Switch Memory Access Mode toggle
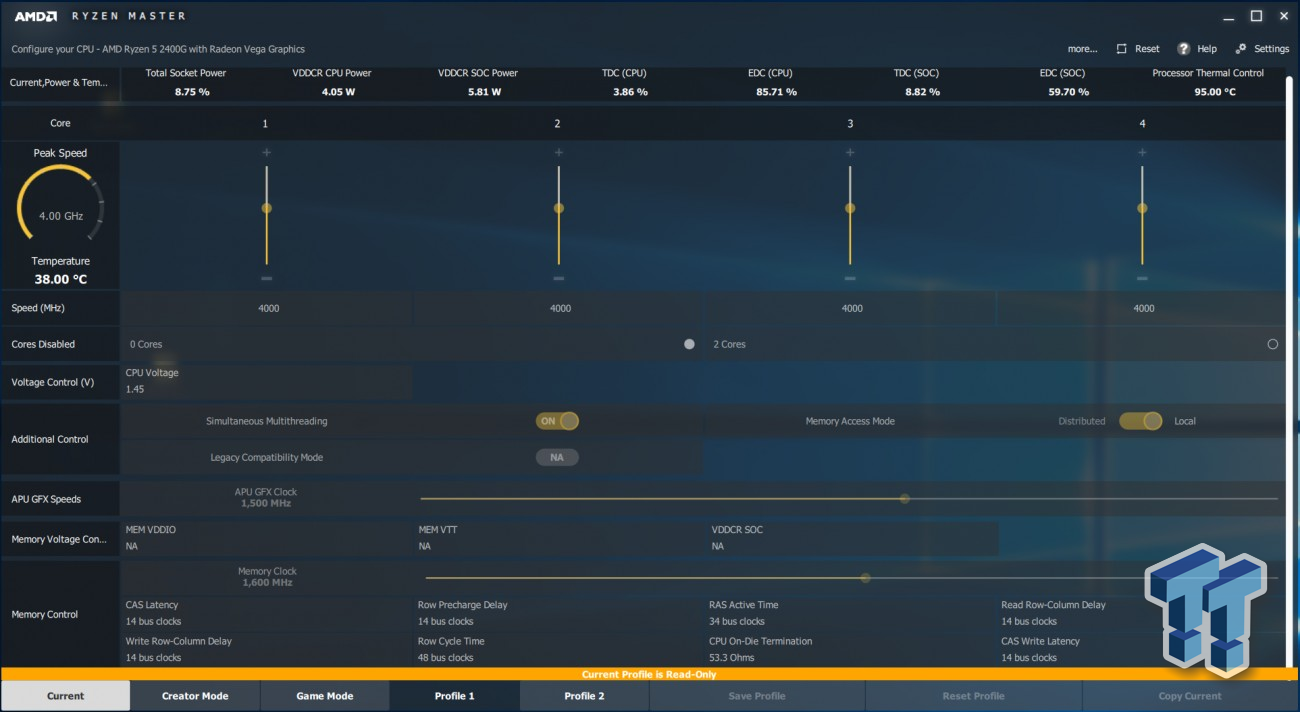The width and height of the screenshot is (1300, 712). click(1140, 421)
